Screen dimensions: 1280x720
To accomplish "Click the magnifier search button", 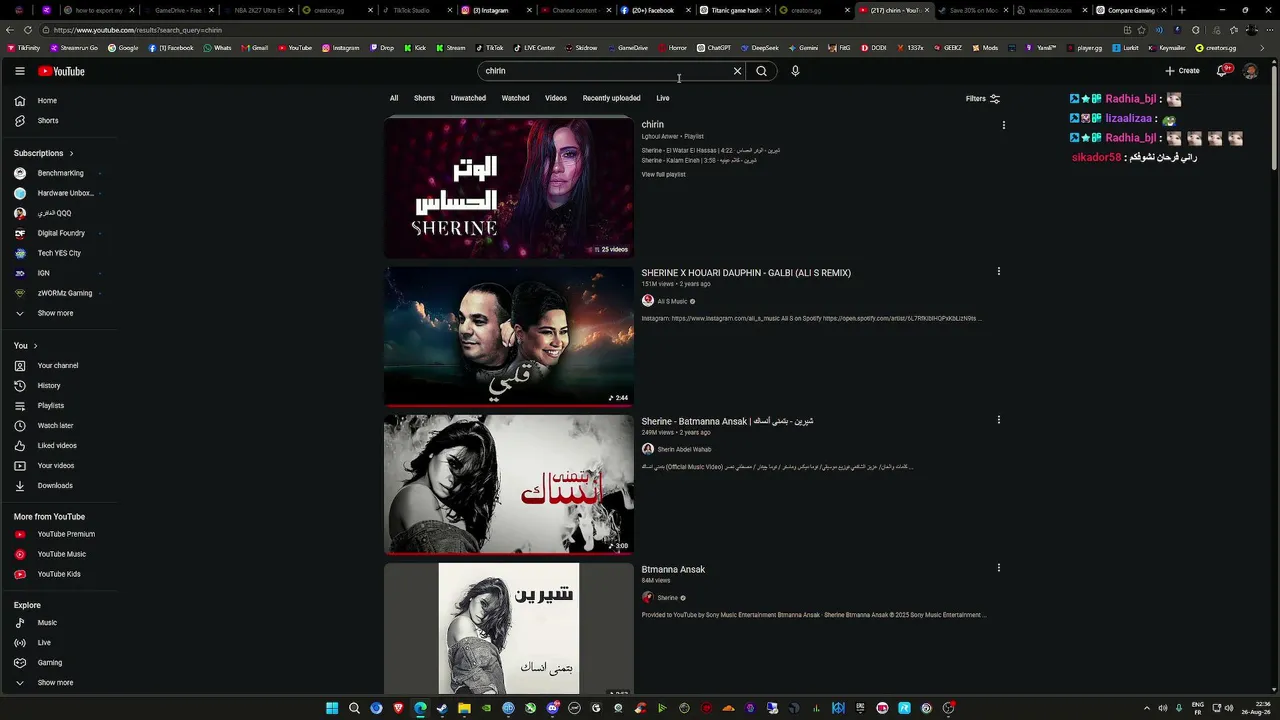I will coord(762,71).
